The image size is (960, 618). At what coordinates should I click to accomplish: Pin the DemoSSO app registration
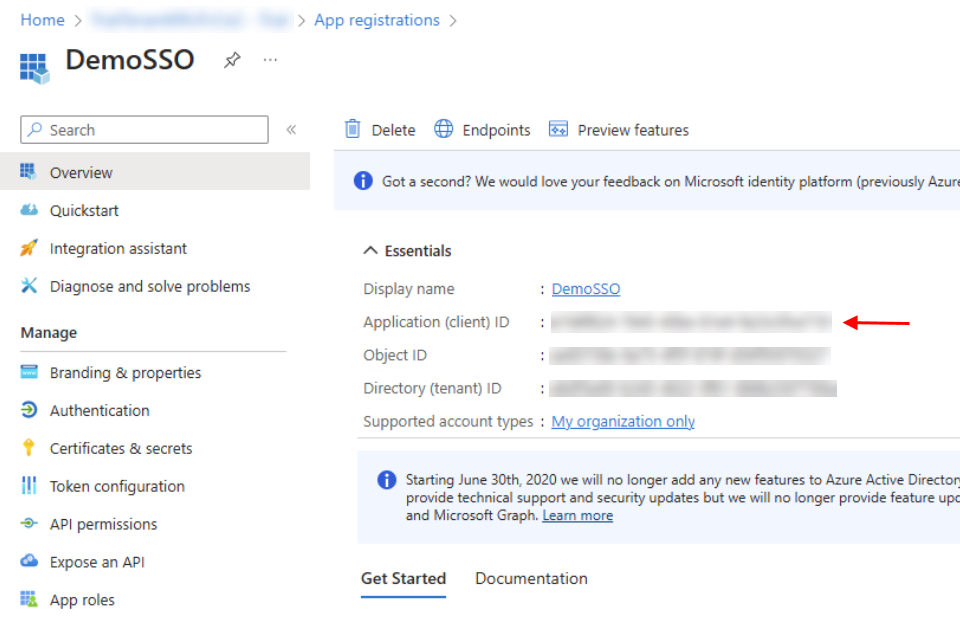[x=232, y=61]
